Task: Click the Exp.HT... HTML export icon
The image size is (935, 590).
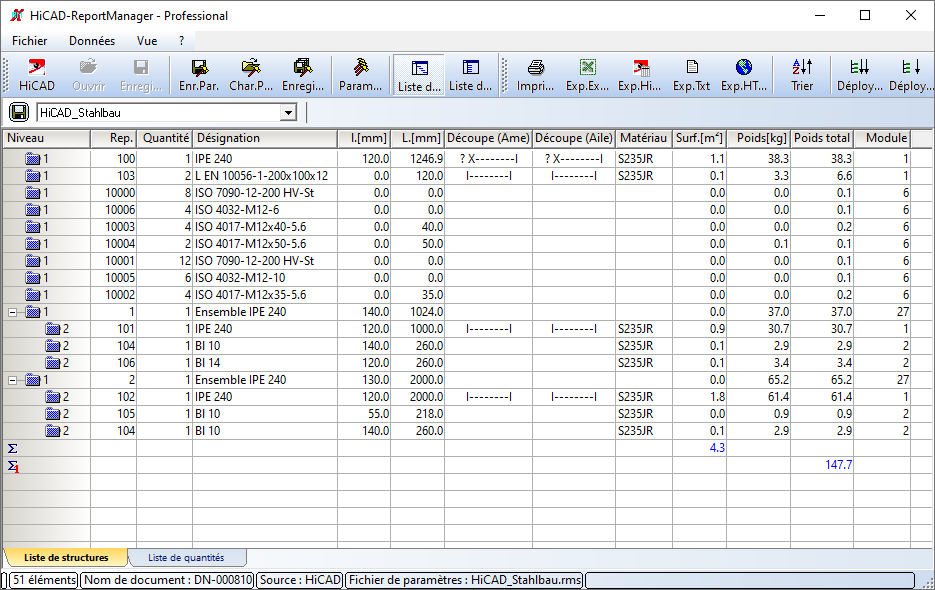Action: [x=743, y=75]
